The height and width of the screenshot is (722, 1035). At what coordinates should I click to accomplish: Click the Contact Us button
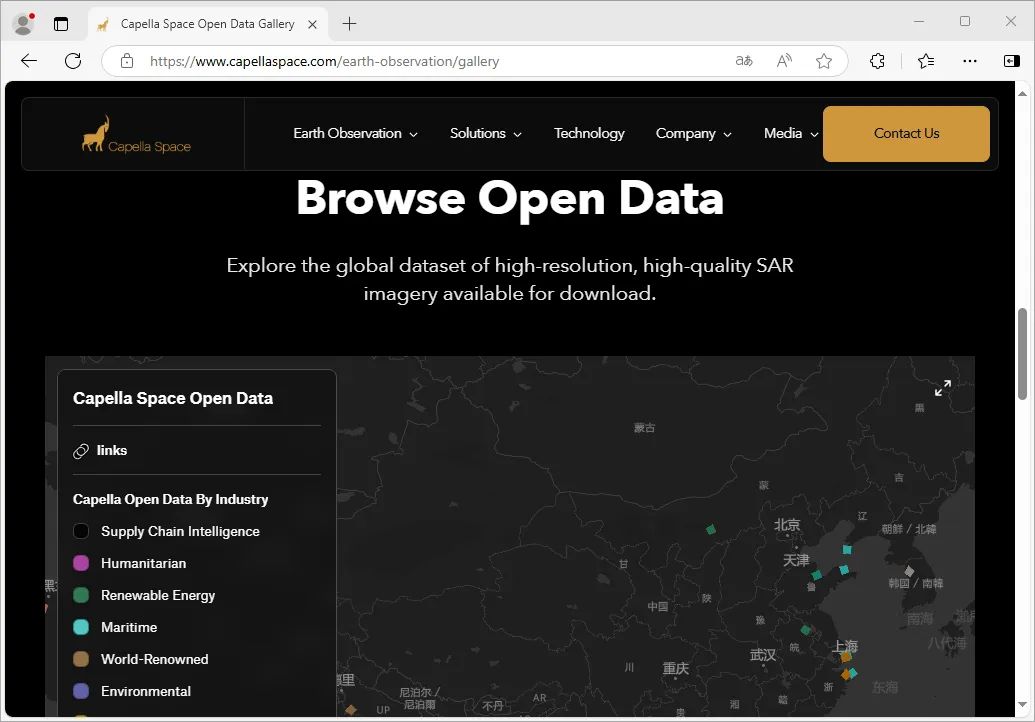point(906,133)
